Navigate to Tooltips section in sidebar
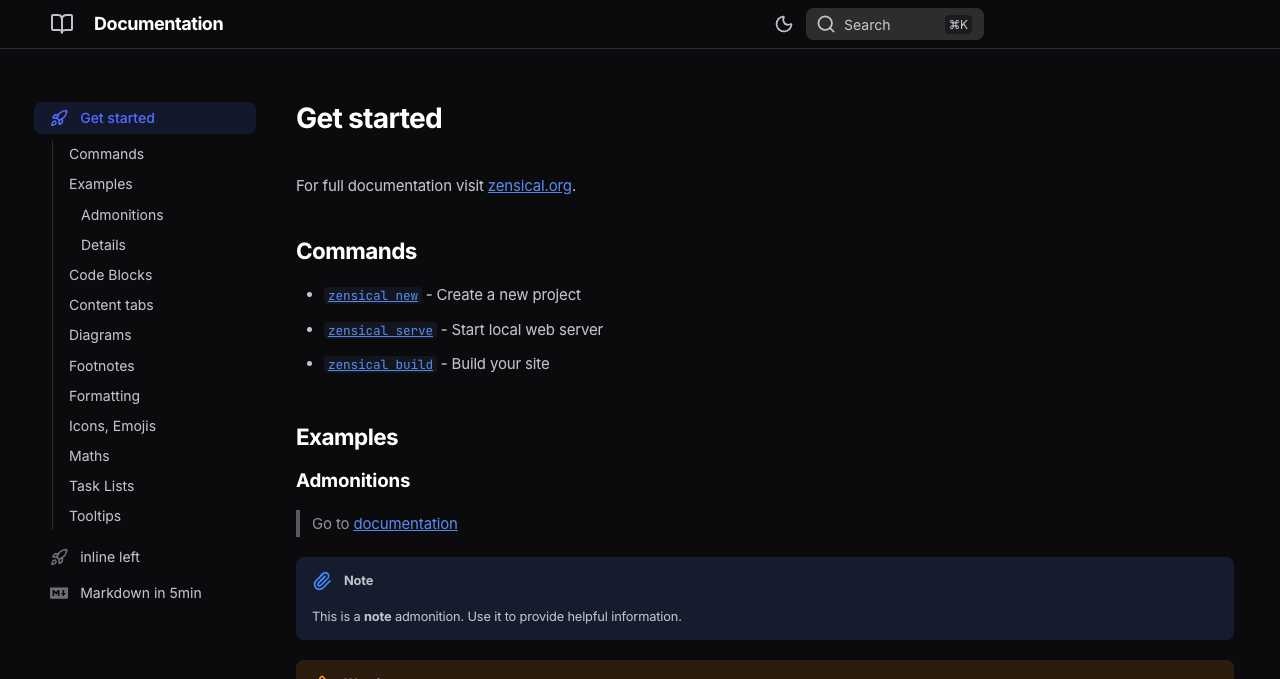This screenshot has height=679, width=1280. pyautogui.click(x=95, y=516)
